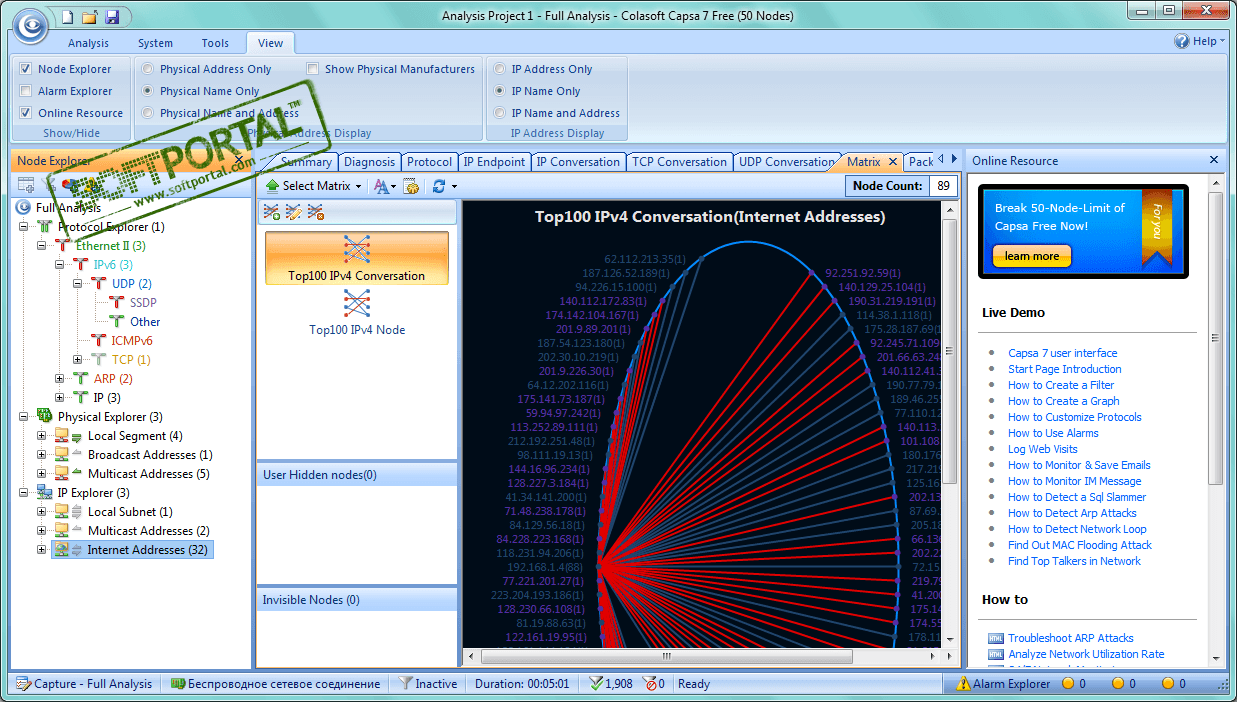Click the alarm warning icon in status bar
The image size is (1237, 702).
[964, 684]
